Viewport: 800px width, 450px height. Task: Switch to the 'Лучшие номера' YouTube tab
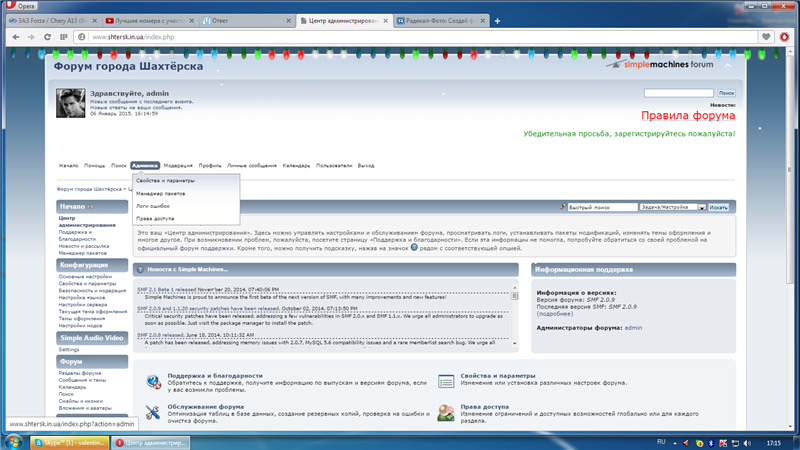tap(148, 21)
